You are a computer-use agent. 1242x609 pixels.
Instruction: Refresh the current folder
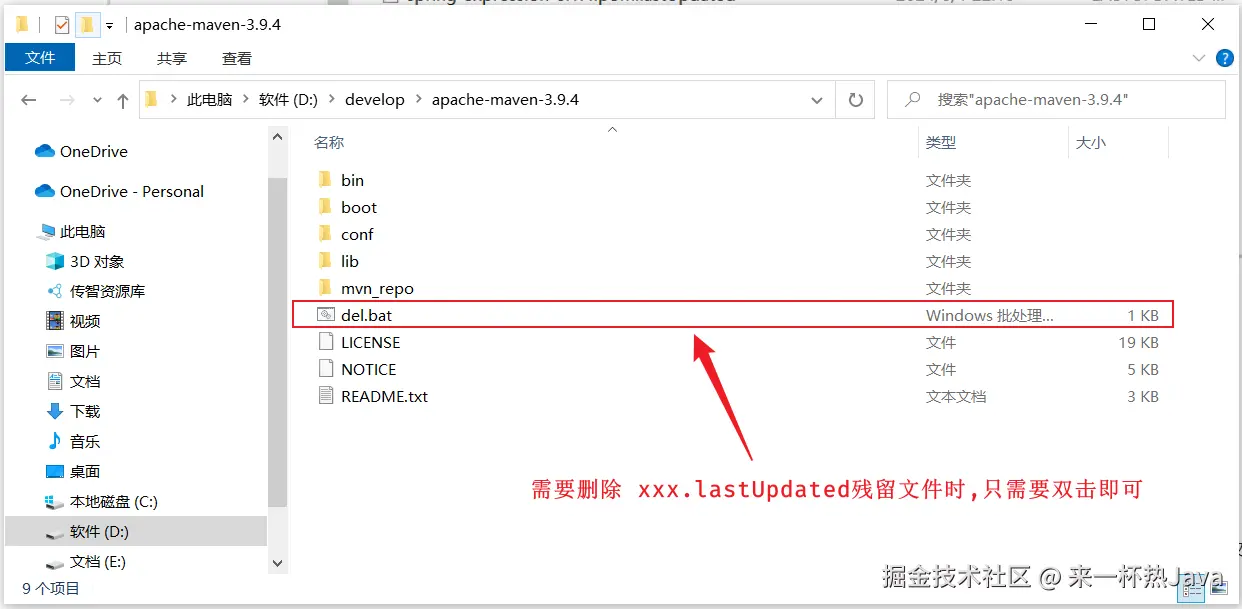(x=855, y=100)
